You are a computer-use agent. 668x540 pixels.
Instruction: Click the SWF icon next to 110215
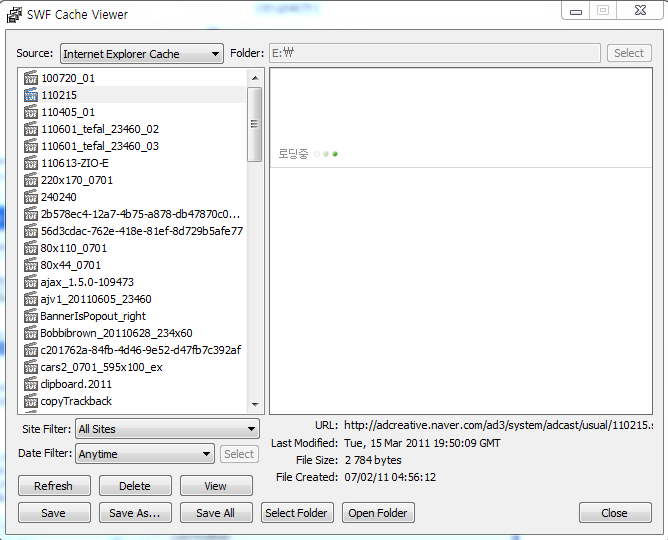coord(31,95)
